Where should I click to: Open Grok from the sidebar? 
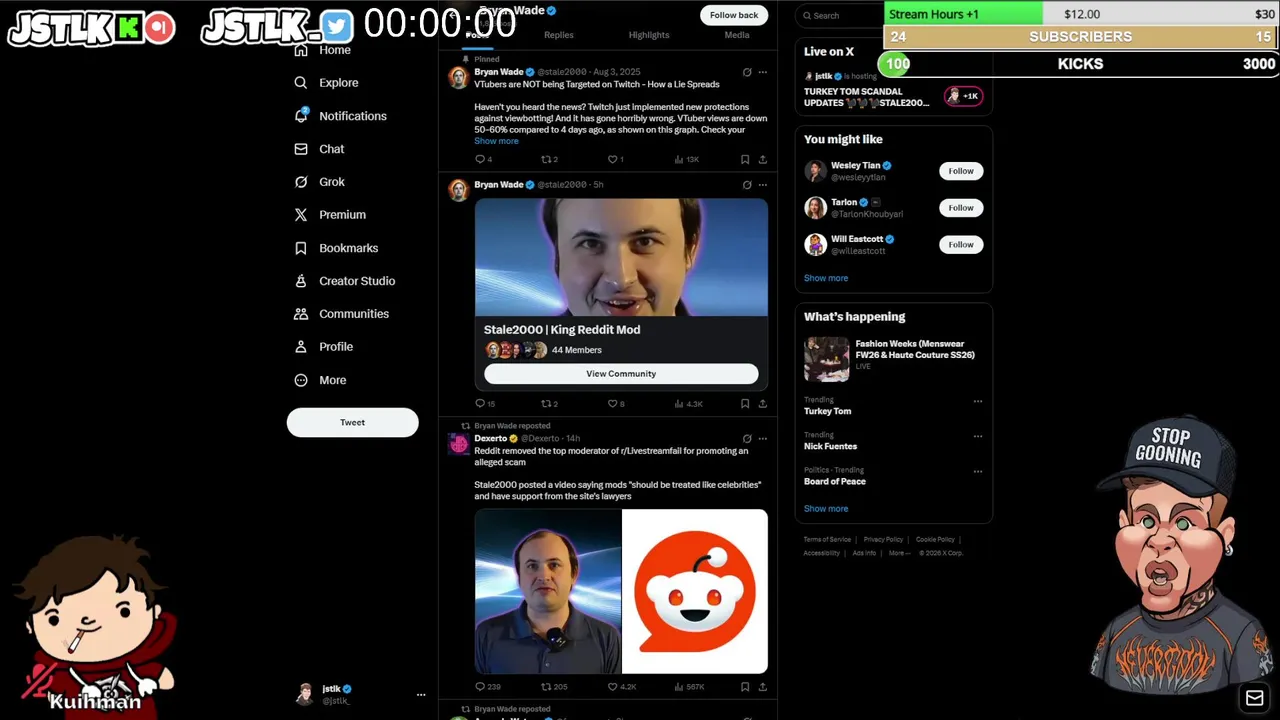click(x=319, y=182)
